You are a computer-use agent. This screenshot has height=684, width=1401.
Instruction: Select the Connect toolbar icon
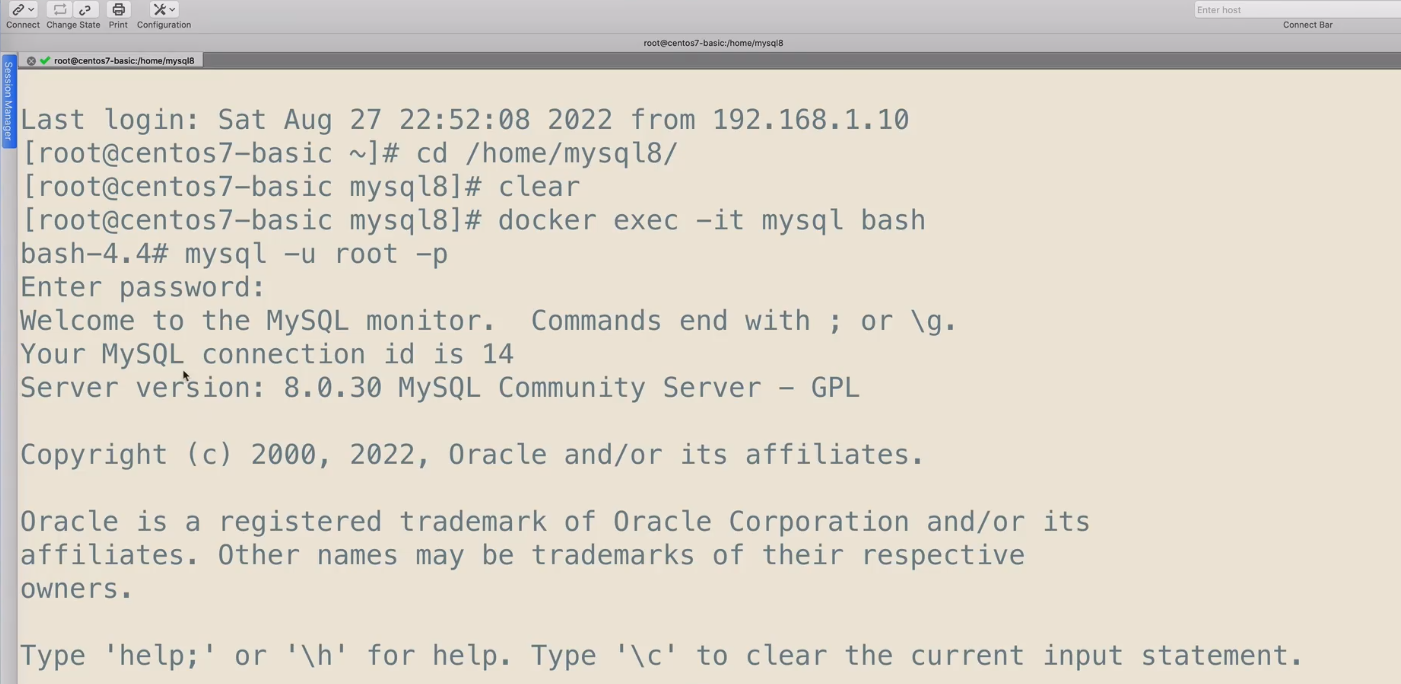[18, 9]
